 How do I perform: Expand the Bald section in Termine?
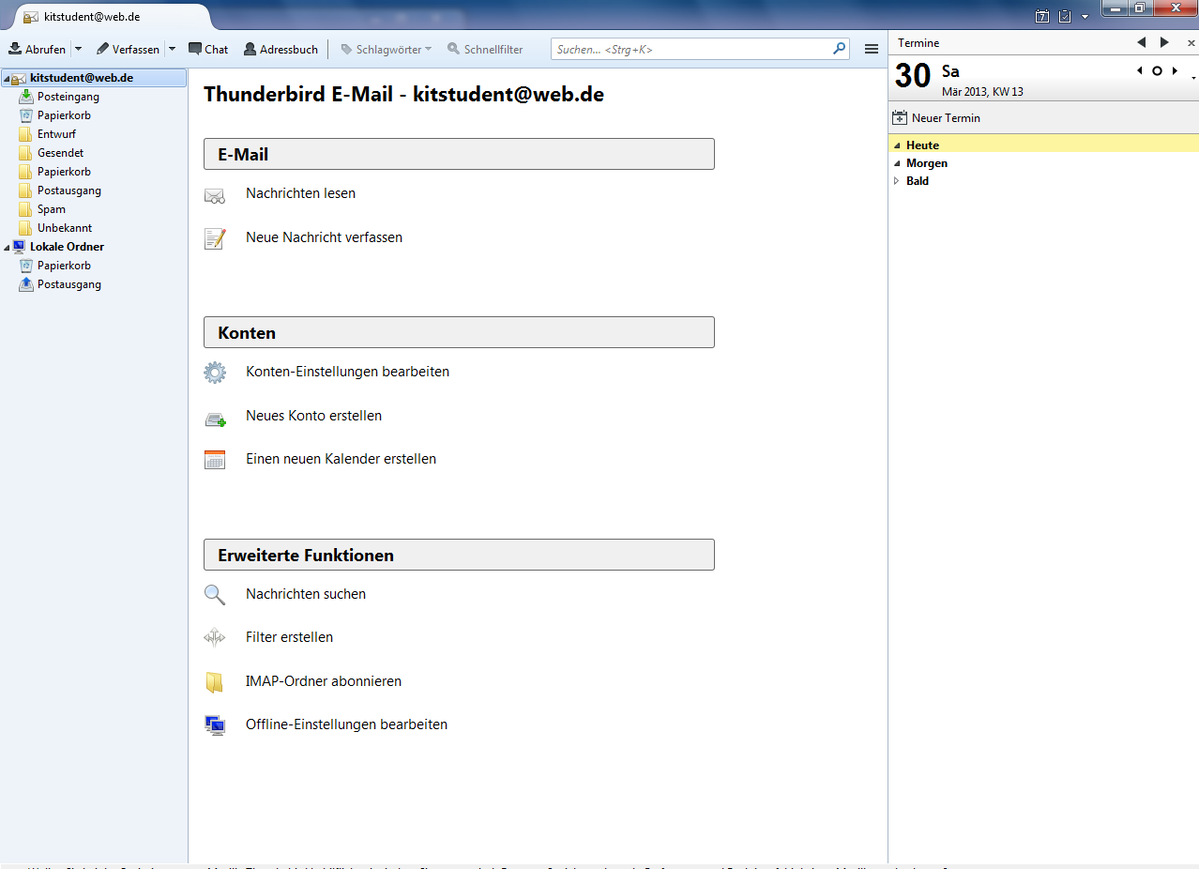click(897, 181)
